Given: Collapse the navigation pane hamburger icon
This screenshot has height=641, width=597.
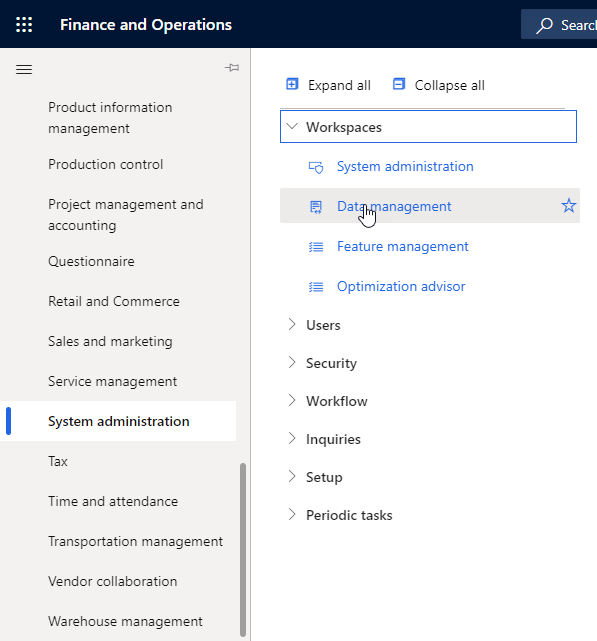Looking at the screenshot, I should click(24, 69).
